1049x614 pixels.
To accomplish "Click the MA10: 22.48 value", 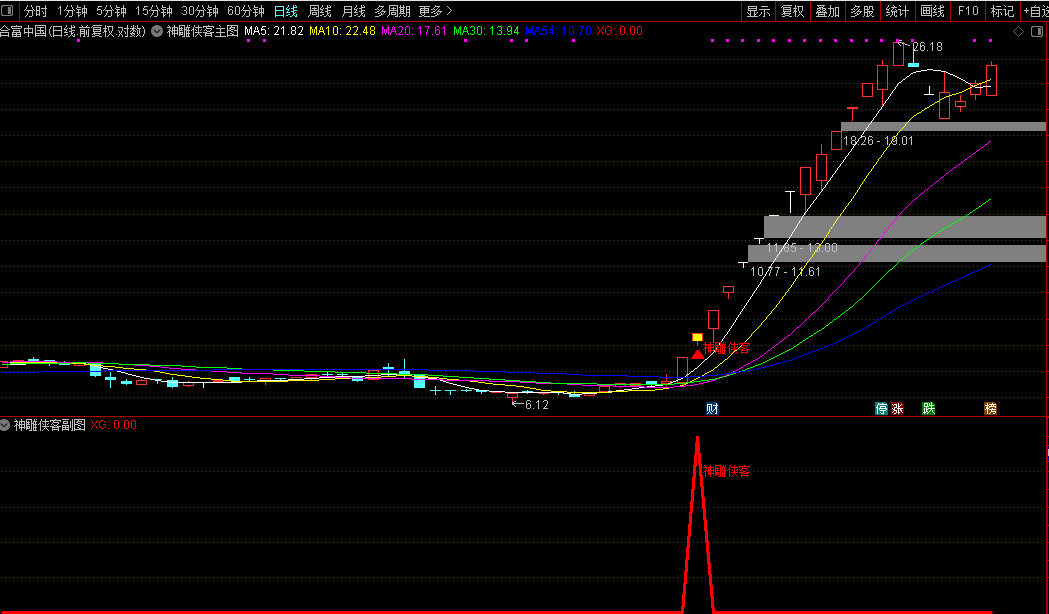I will click(343, 31).
